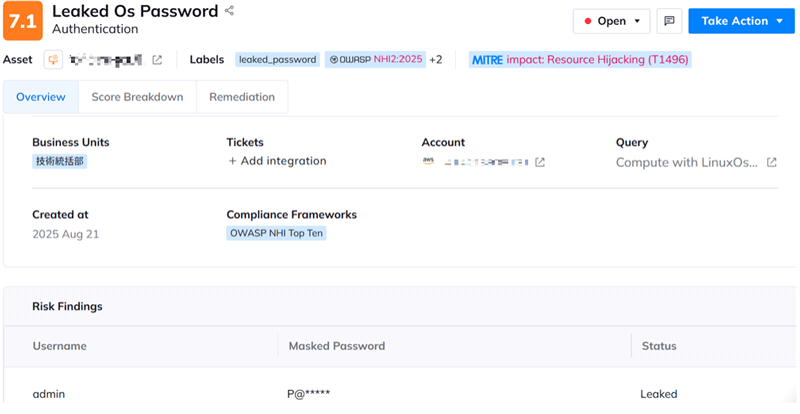Screen dimensions: 800x414
Task: Expand the Open status dropdown
Action: 611,21
